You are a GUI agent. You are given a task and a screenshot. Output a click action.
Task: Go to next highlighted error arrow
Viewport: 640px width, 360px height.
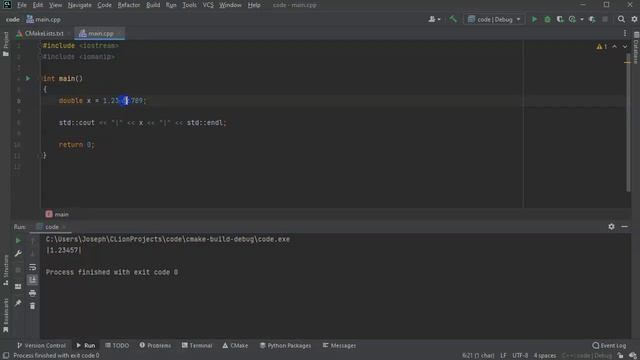coord(624,47)
